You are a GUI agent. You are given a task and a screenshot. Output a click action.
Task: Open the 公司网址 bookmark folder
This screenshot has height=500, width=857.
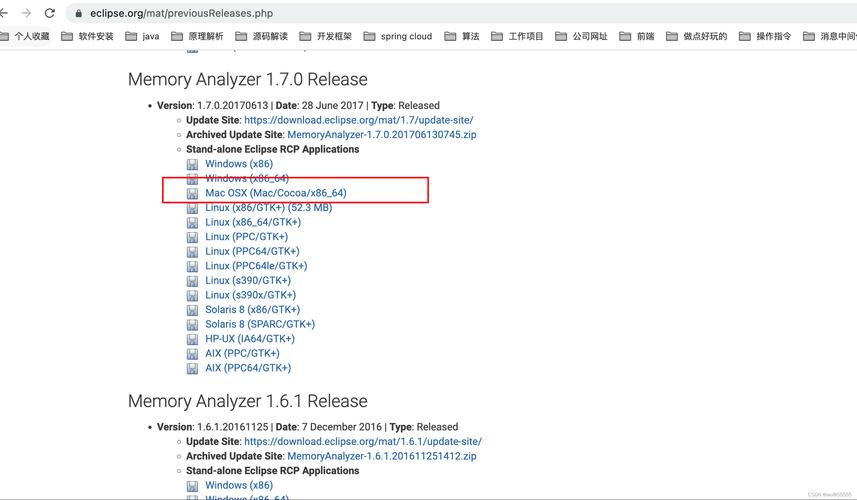581,36
